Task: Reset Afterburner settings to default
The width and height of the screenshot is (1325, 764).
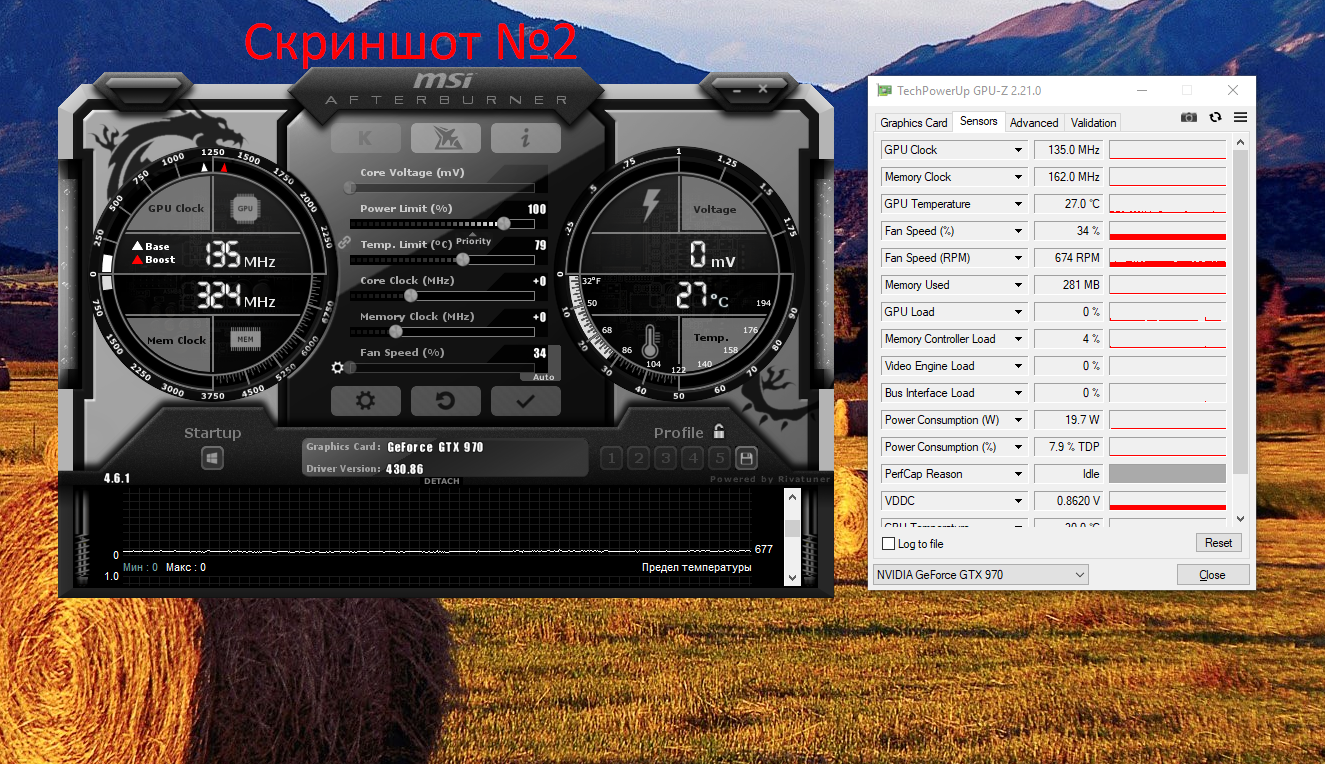Action: (x=446, y=401)
